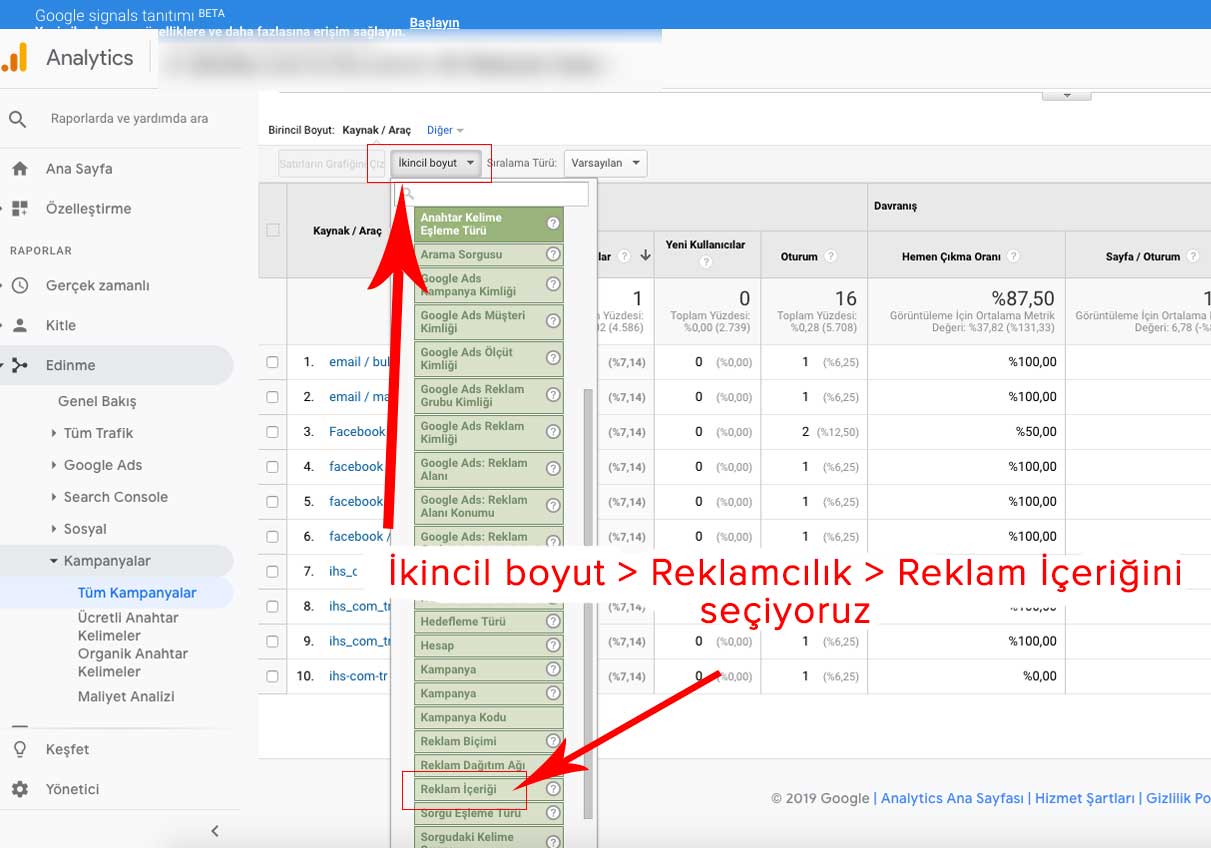Tick checkbox for row 10 ihs-com-tr
Viewport: 1211px width, 848px height.
tap(272, 677)
